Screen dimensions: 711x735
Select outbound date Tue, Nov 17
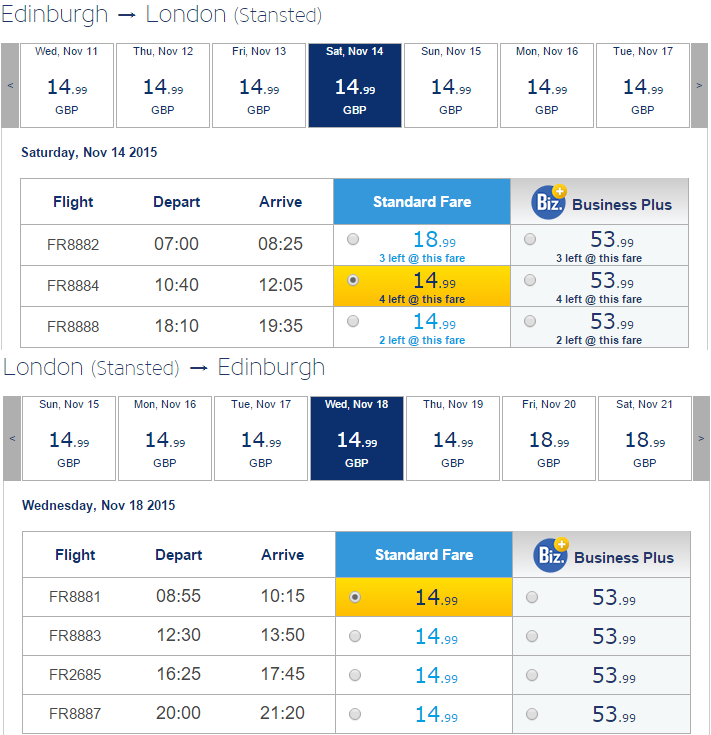(643, 85)
